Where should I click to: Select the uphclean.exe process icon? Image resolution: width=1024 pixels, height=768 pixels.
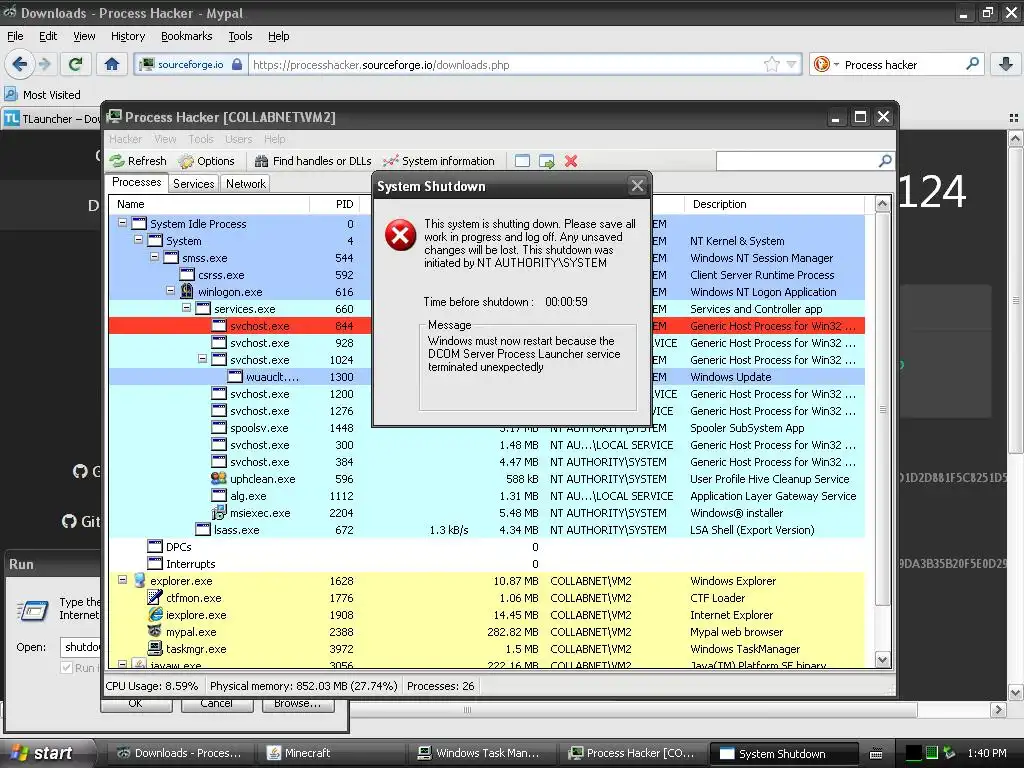[219, 478]
